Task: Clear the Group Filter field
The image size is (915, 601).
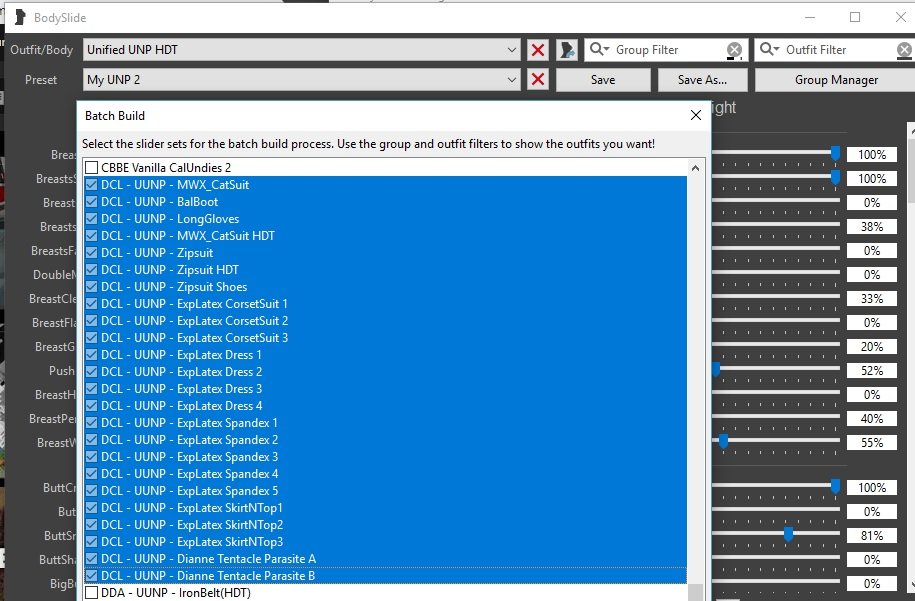Action: click(734, 50)
